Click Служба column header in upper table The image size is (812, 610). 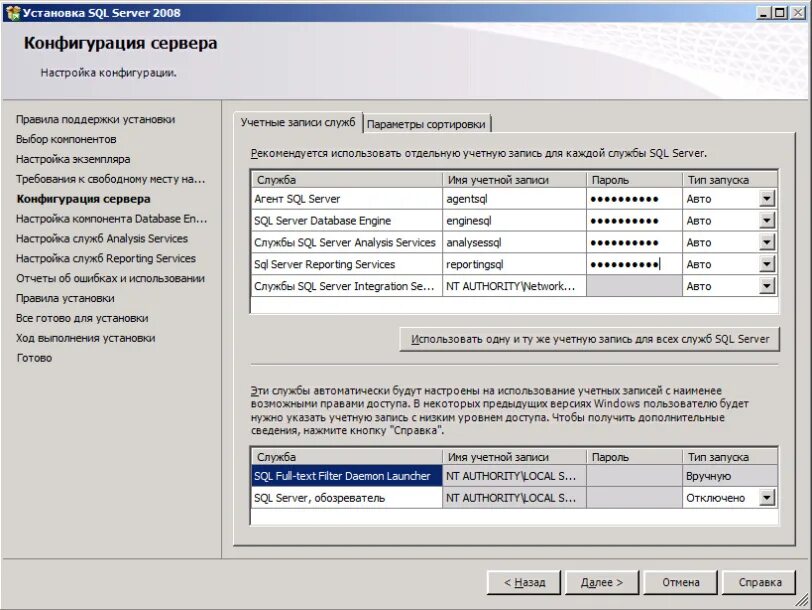[x=346, y=180]
